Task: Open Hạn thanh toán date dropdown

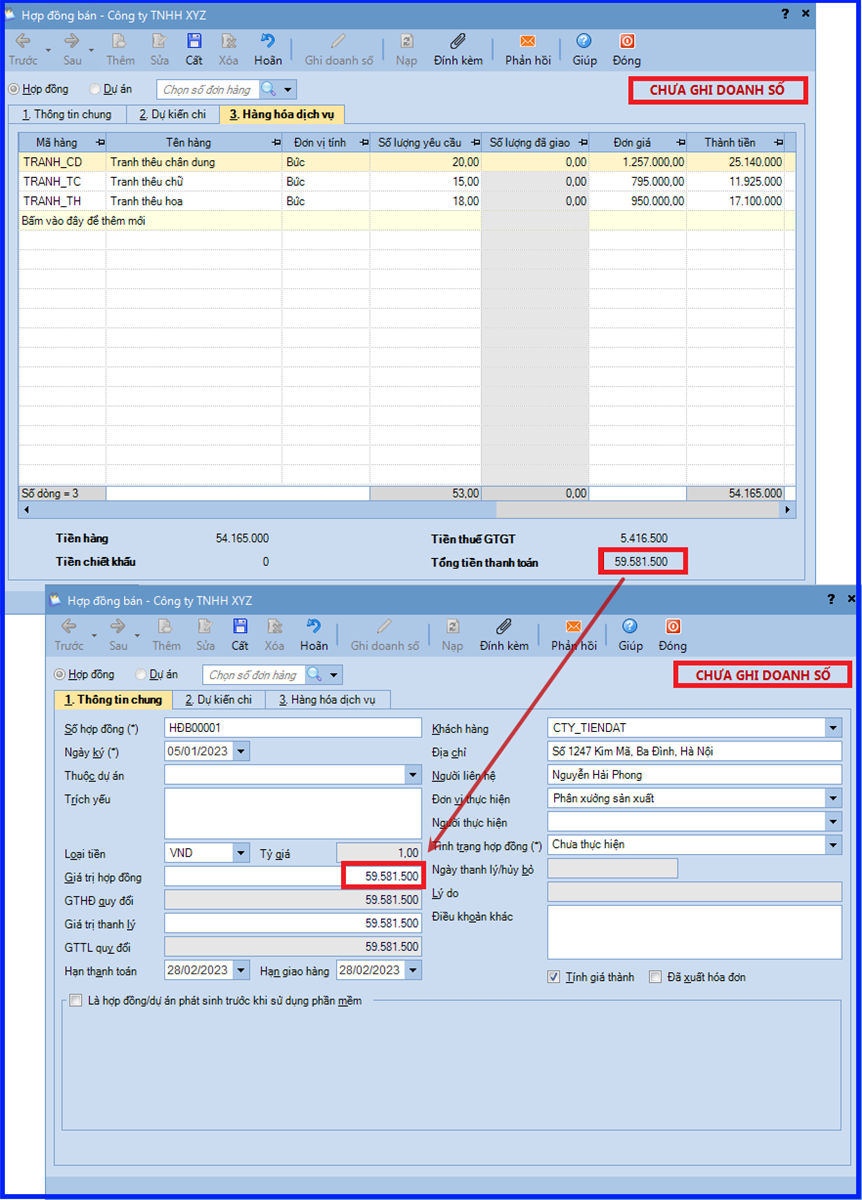Action: [x=242, y=970]
